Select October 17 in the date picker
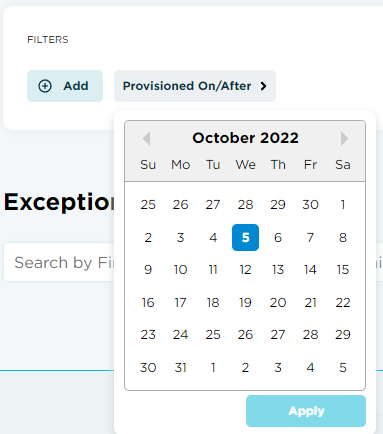 [x=180, y=303]
